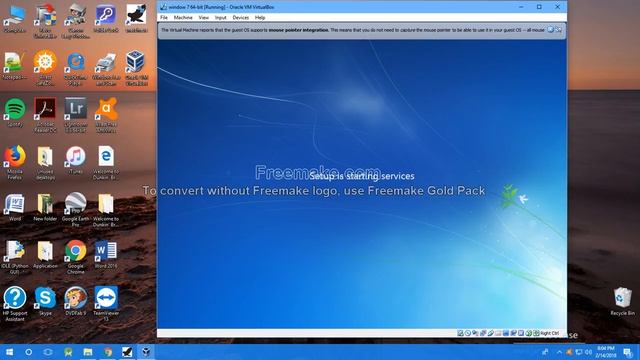
Task: Open the Input menu
Action: click(220, 18)
